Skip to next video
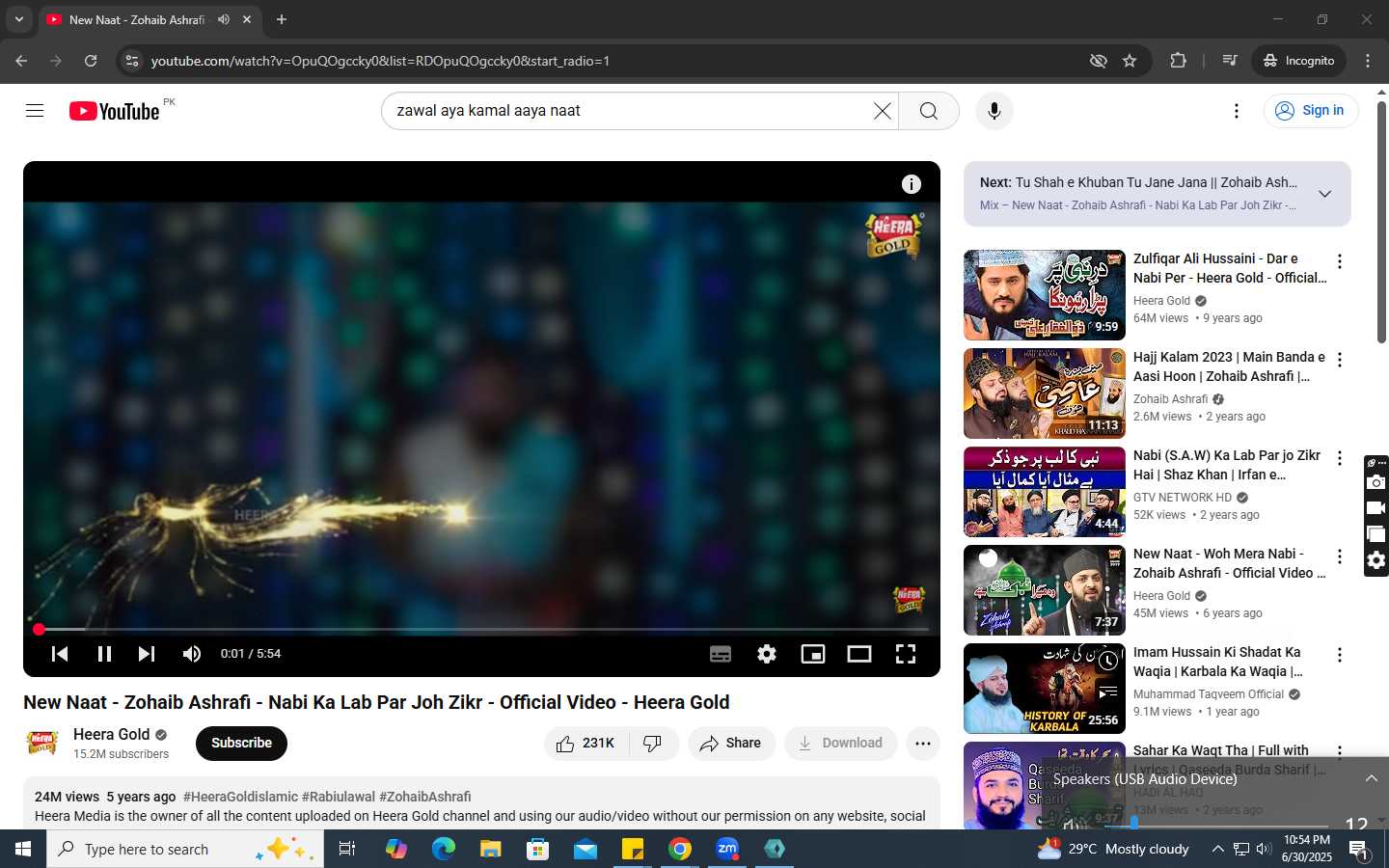Screen dimensions: 1389x868 [x=147, y=654]
